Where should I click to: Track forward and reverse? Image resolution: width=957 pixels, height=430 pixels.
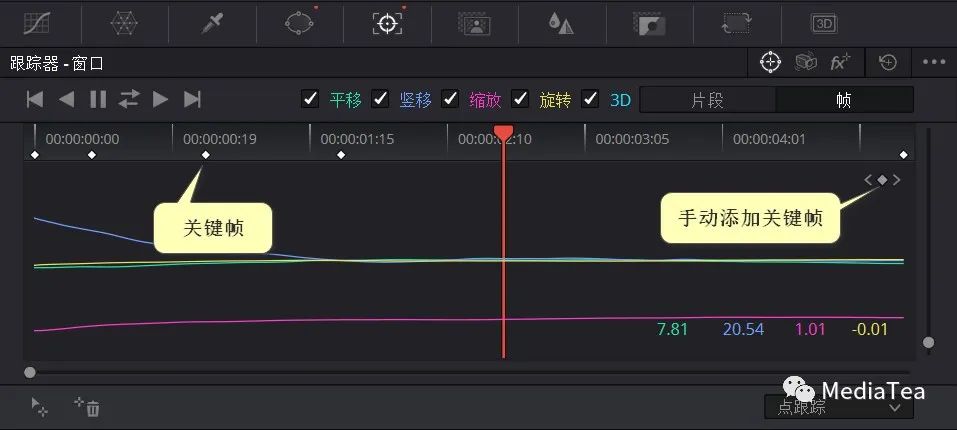[129, 99]
